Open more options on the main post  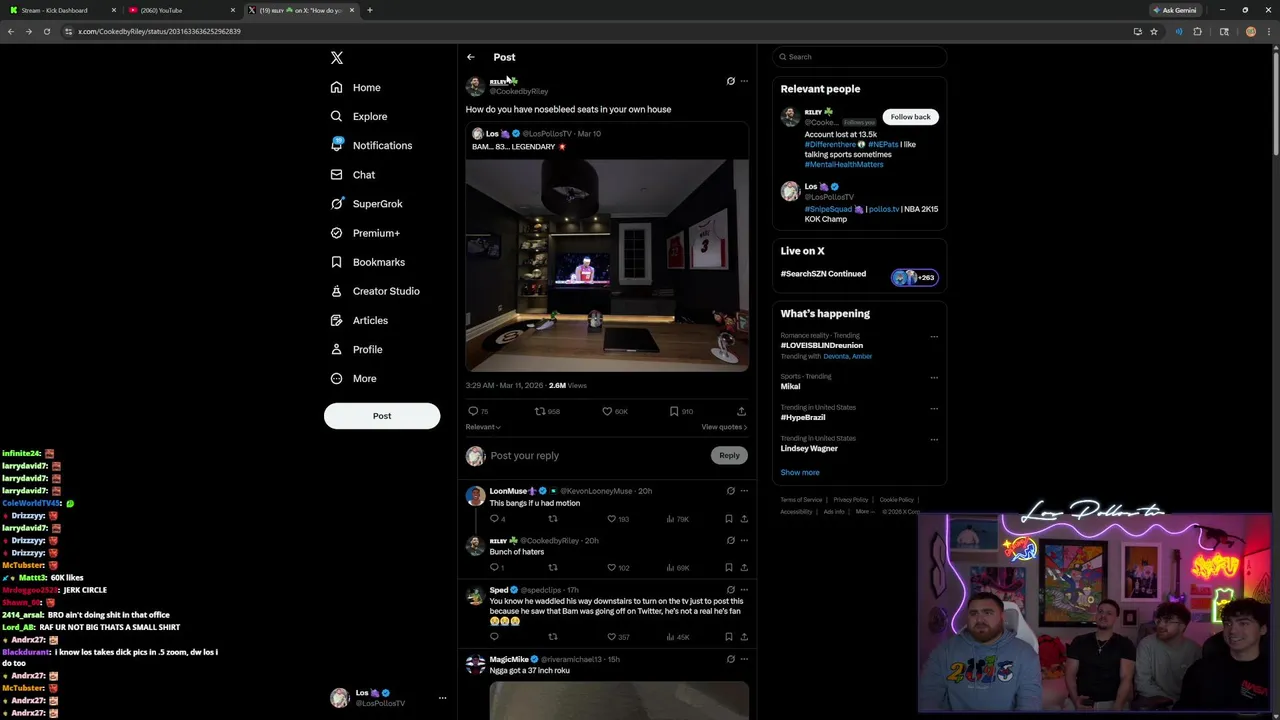pos(744,81)
